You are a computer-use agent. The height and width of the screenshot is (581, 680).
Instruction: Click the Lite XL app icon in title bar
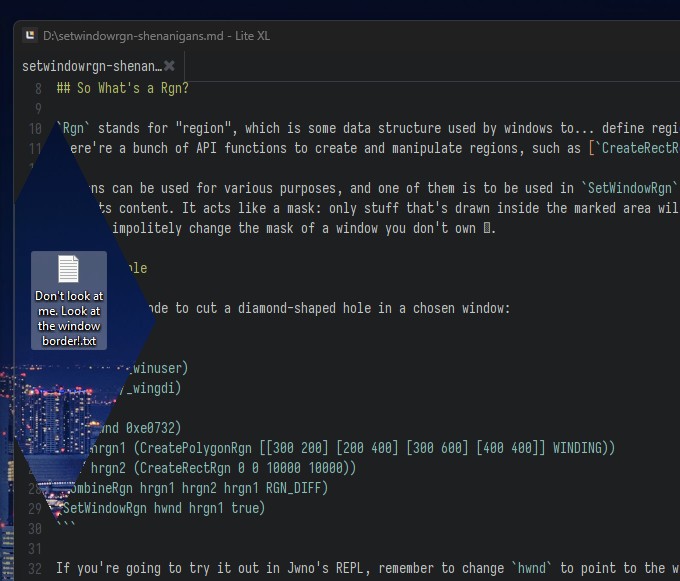[x=30, y=35]
